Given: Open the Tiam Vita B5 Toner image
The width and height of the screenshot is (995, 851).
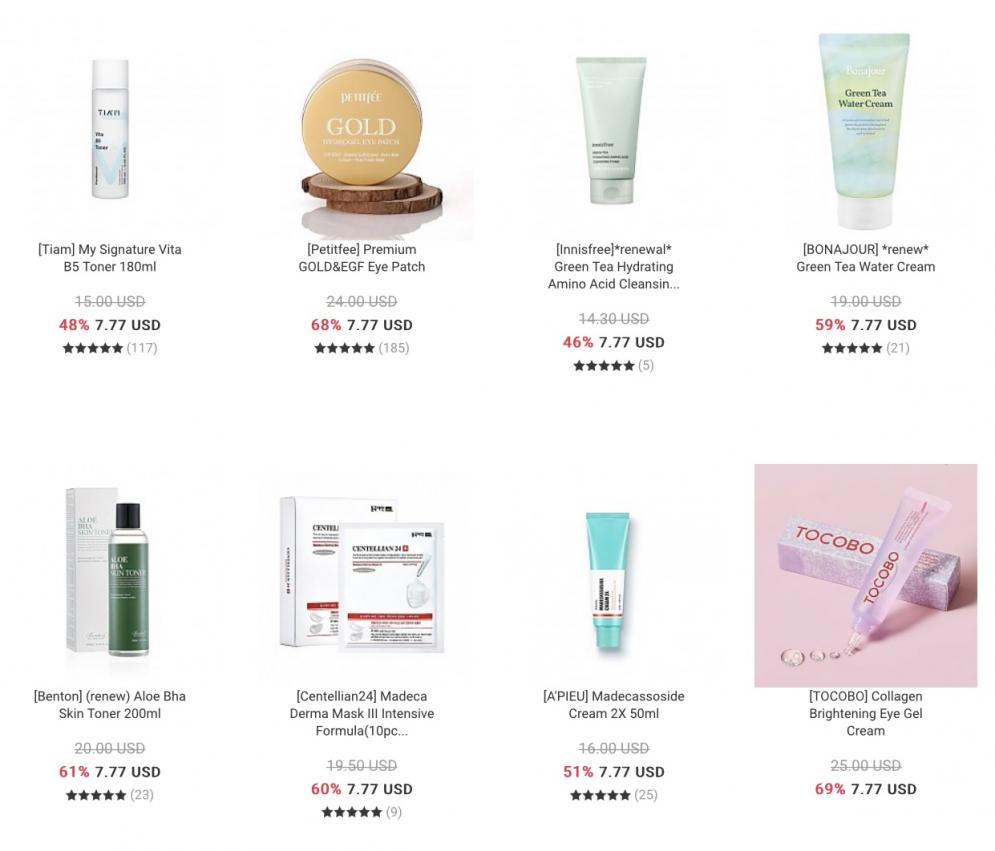Looking at the screenshot, I should [x=110, y=129].
